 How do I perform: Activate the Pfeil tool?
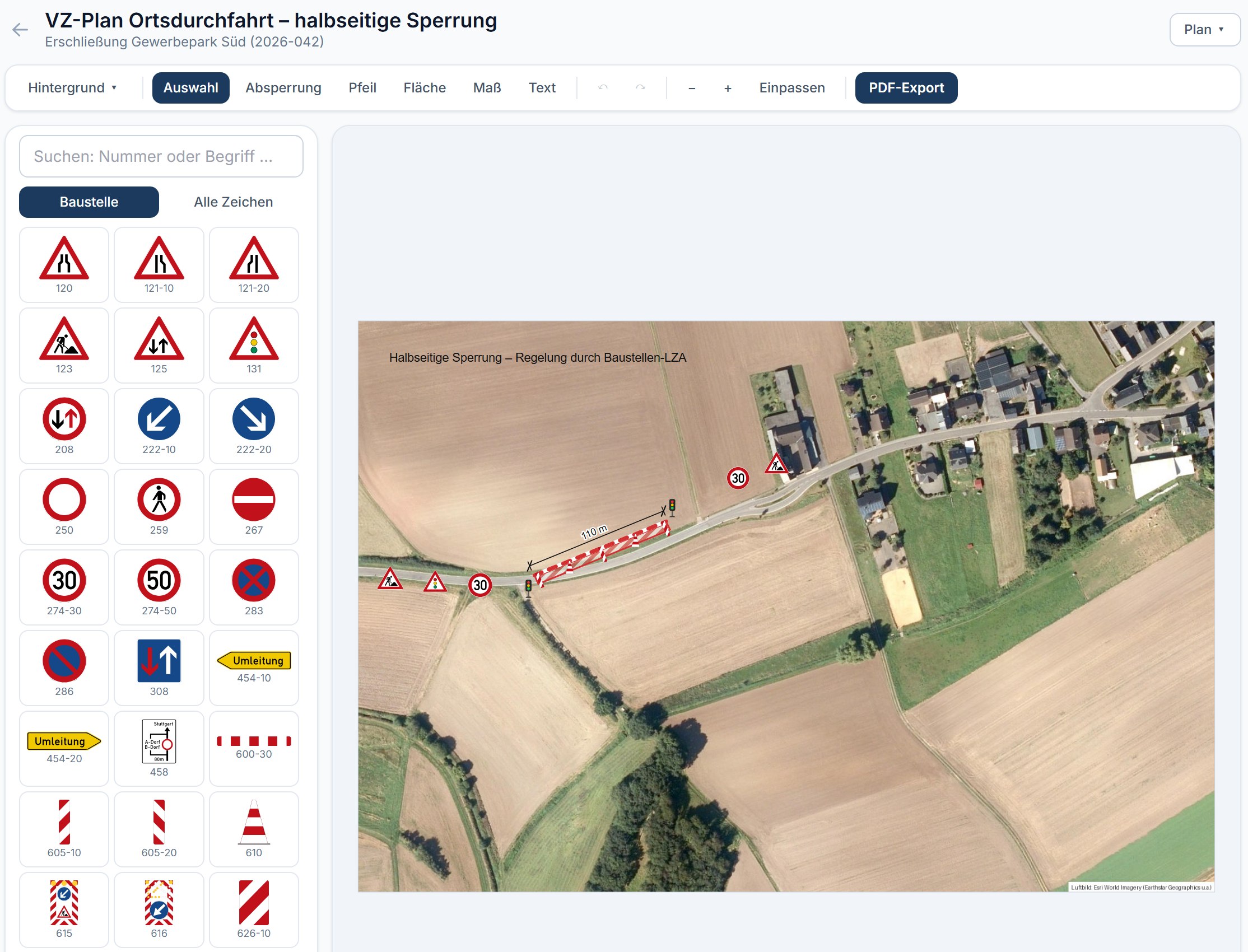(x=362, y=88)
